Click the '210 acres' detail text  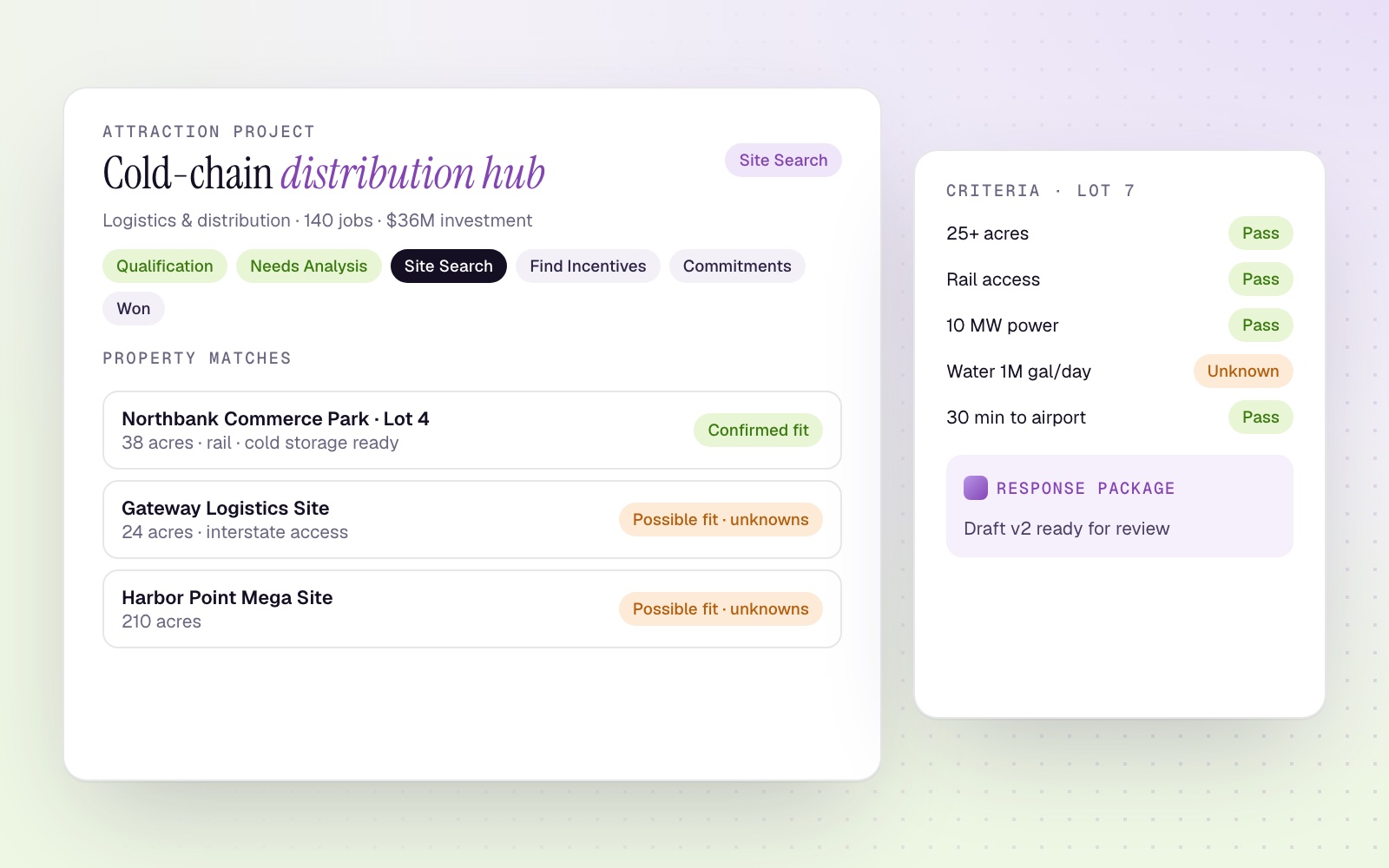[x=161, y=621]
